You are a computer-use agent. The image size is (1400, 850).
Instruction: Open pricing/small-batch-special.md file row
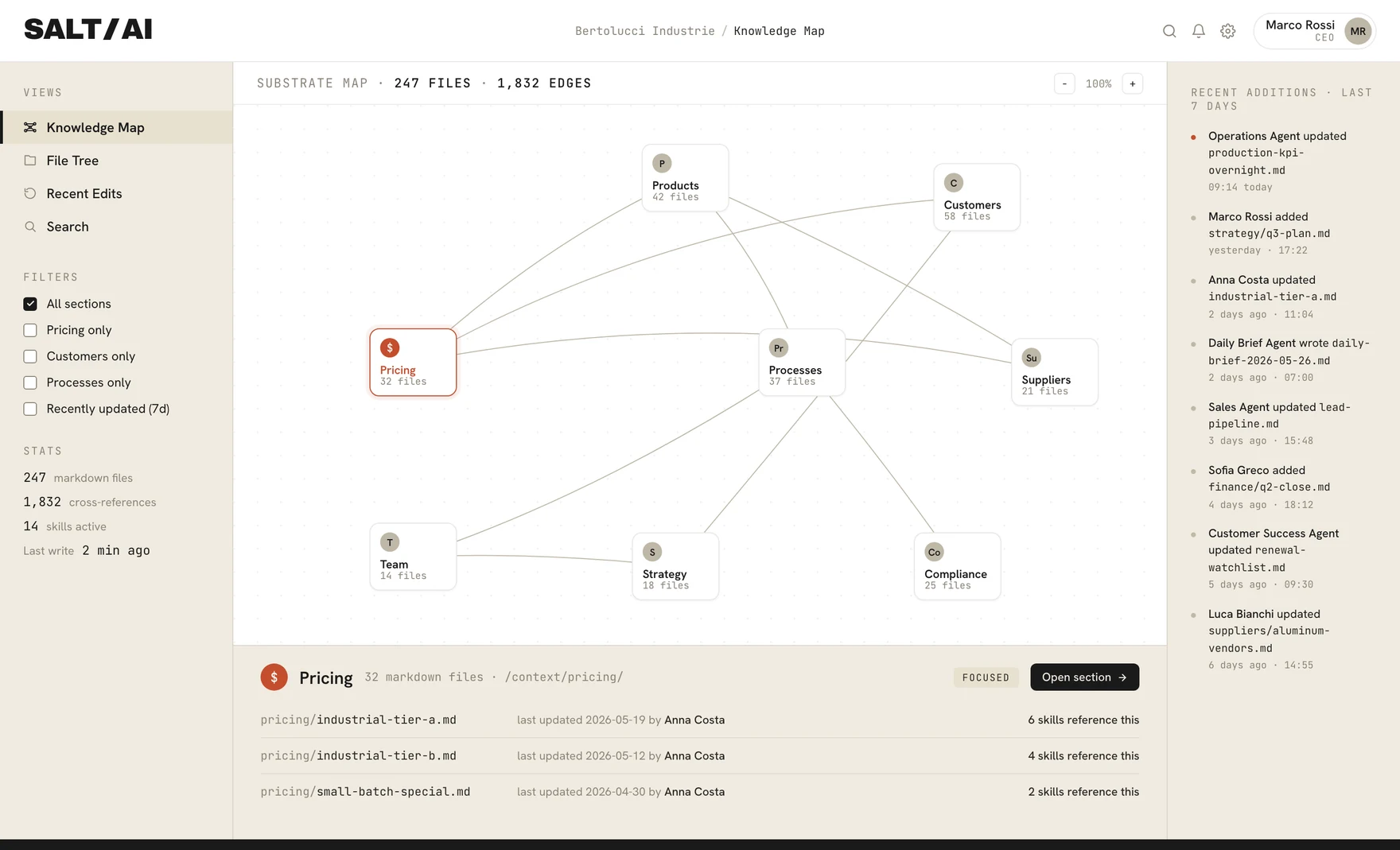700,791
